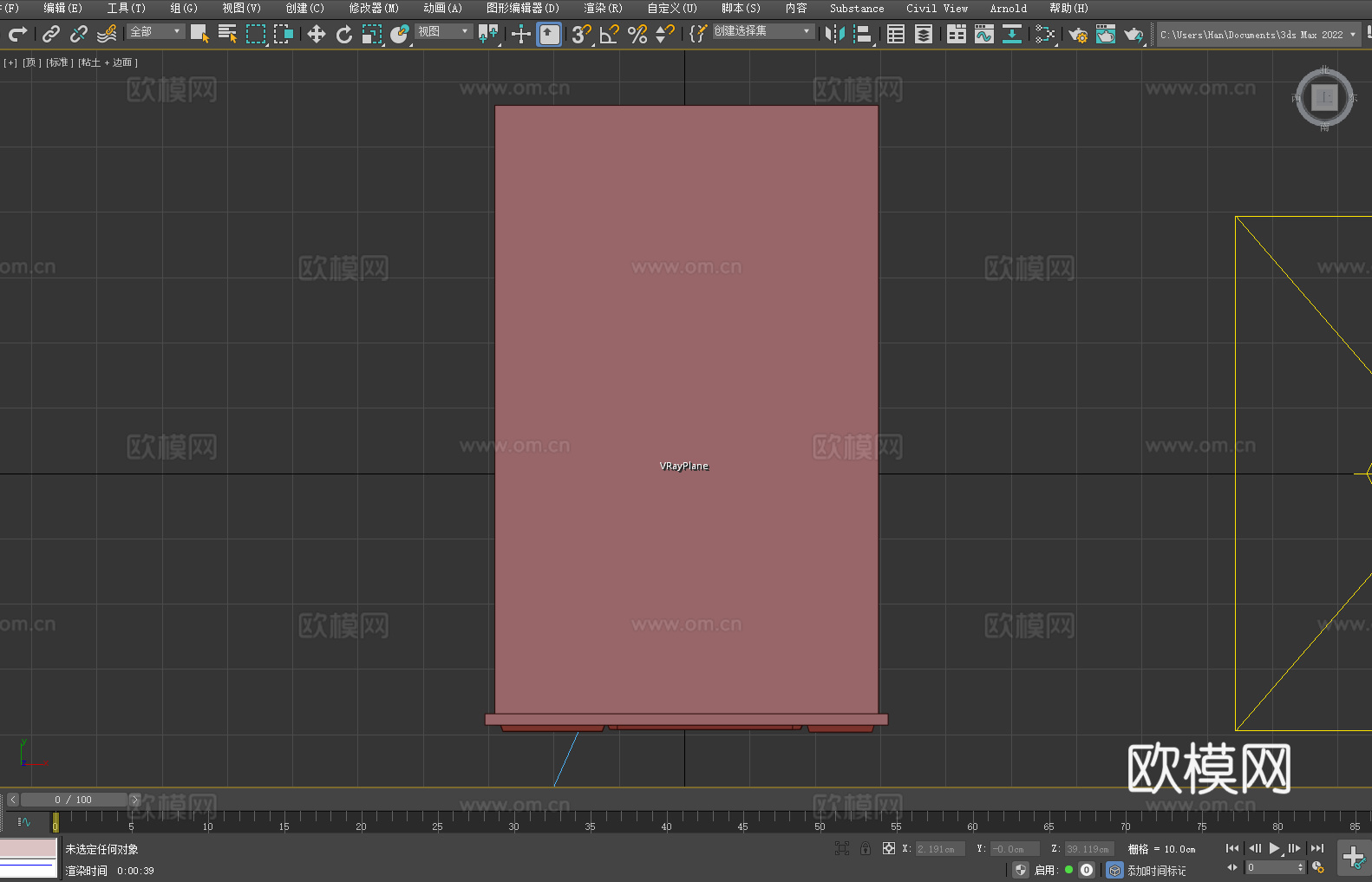This screenshot has height=882, width=1372.
Task: Open the Mini Curve Editor toggle
Action: [24, 821]
